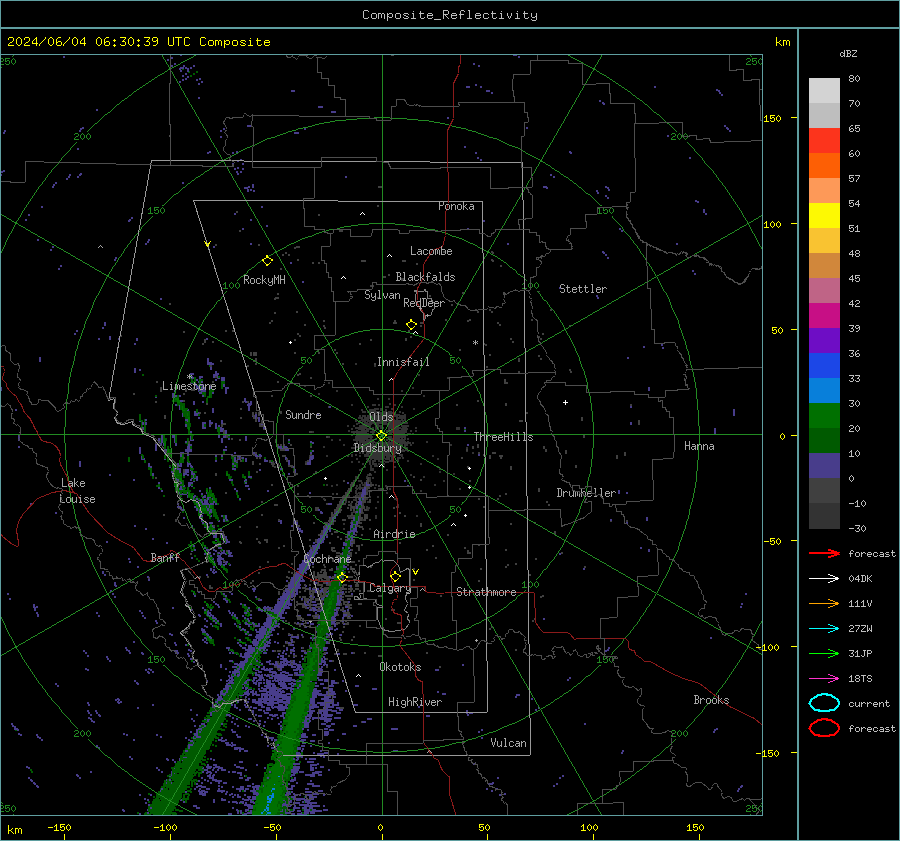Click the Didsbury town label

[x=377, y=448]
